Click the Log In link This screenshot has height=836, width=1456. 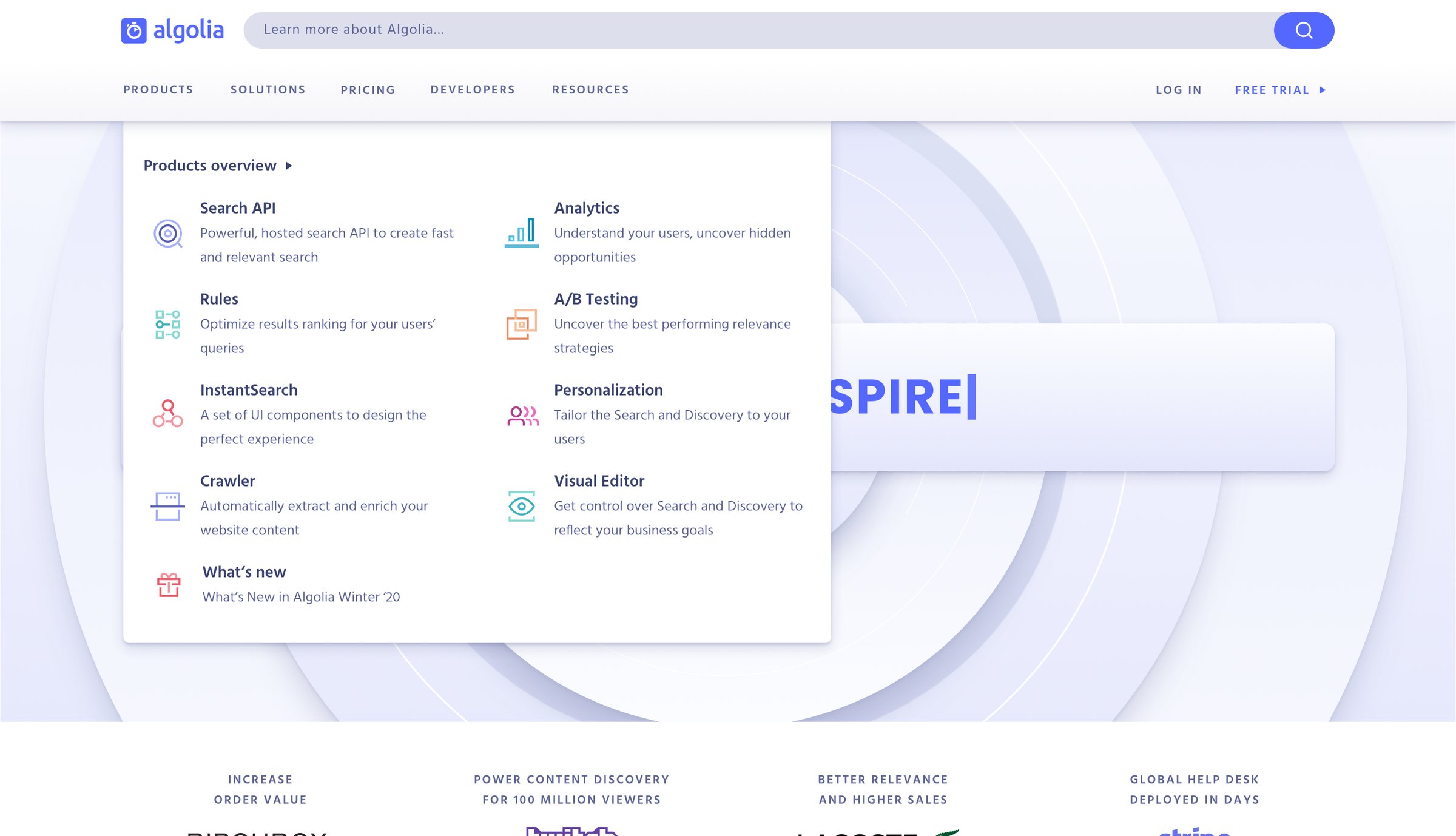tap(1179, 90)
